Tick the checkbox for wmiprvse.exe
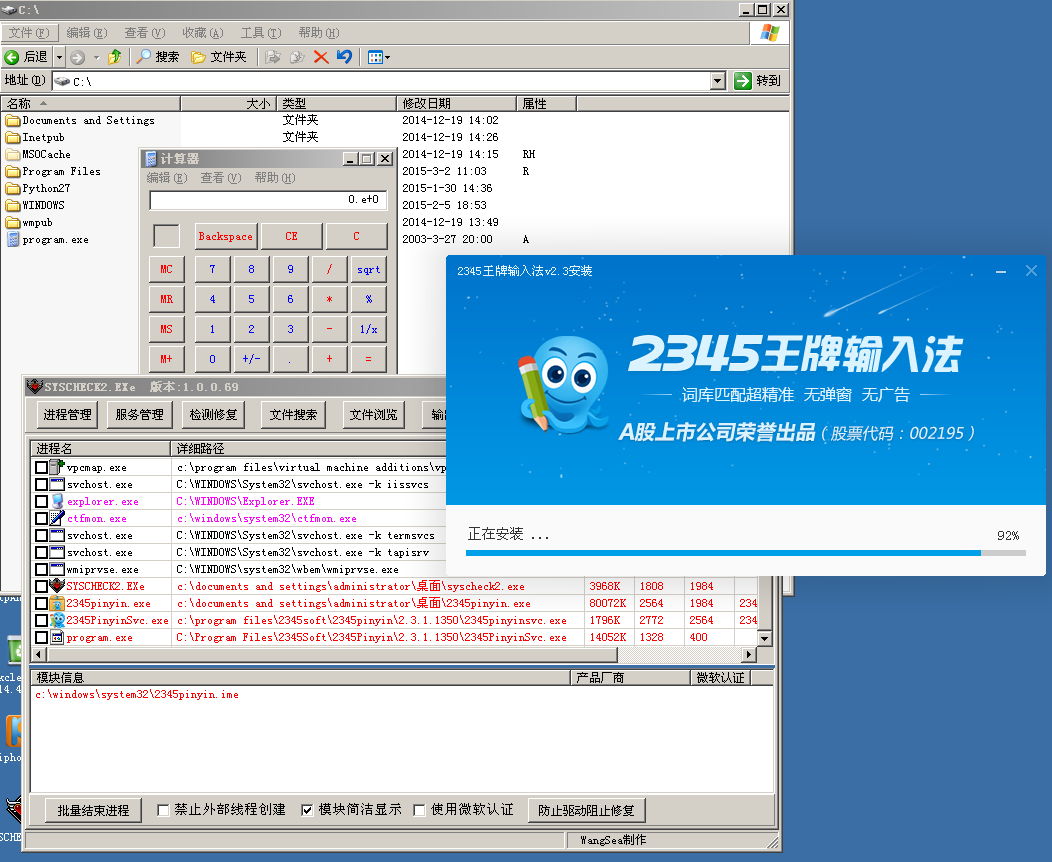The width and height of the screenshot is (1052, 862). pyautogui.click(x=41, y=570)
